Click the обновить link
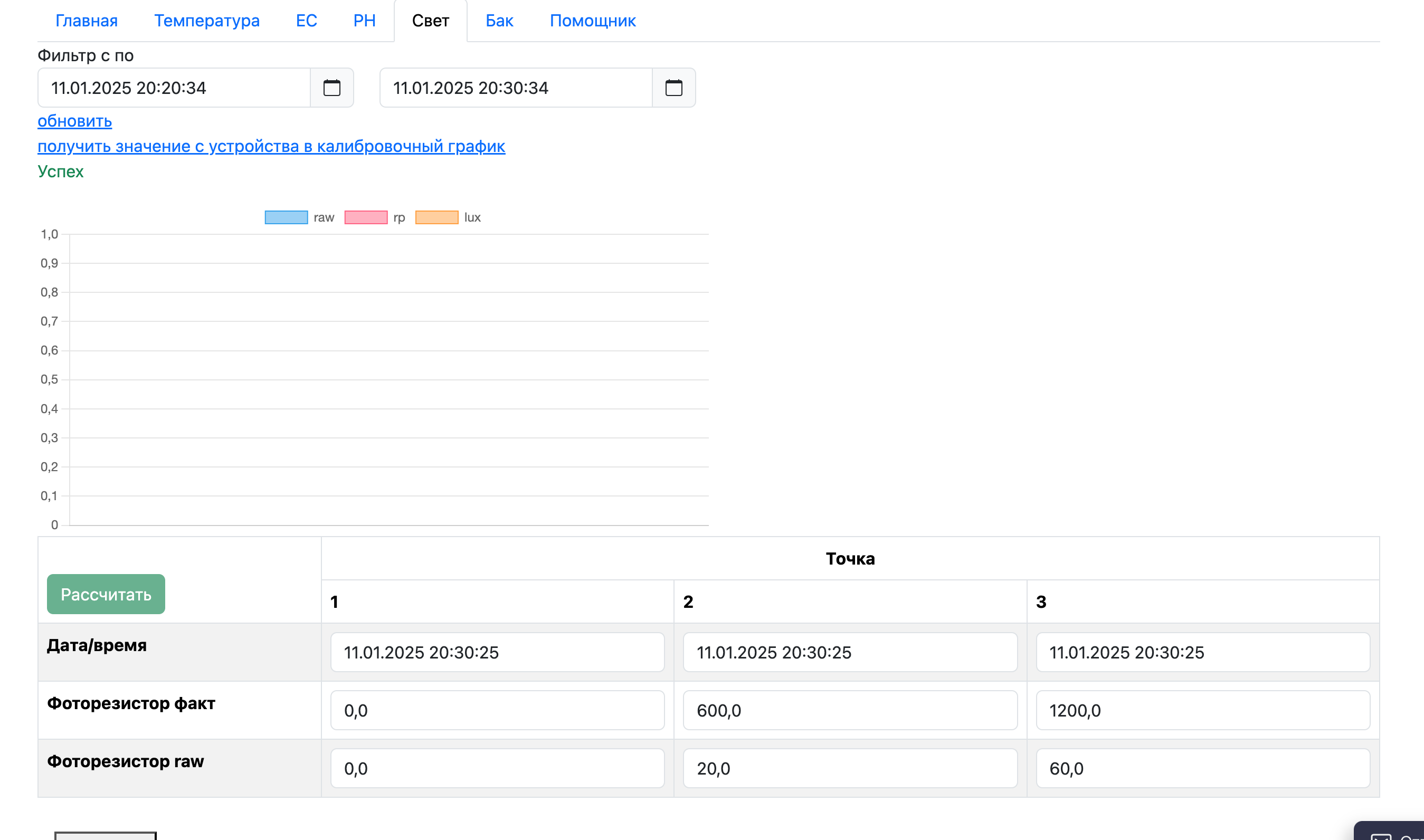1424x840 pixels. [x=75, y=121]
